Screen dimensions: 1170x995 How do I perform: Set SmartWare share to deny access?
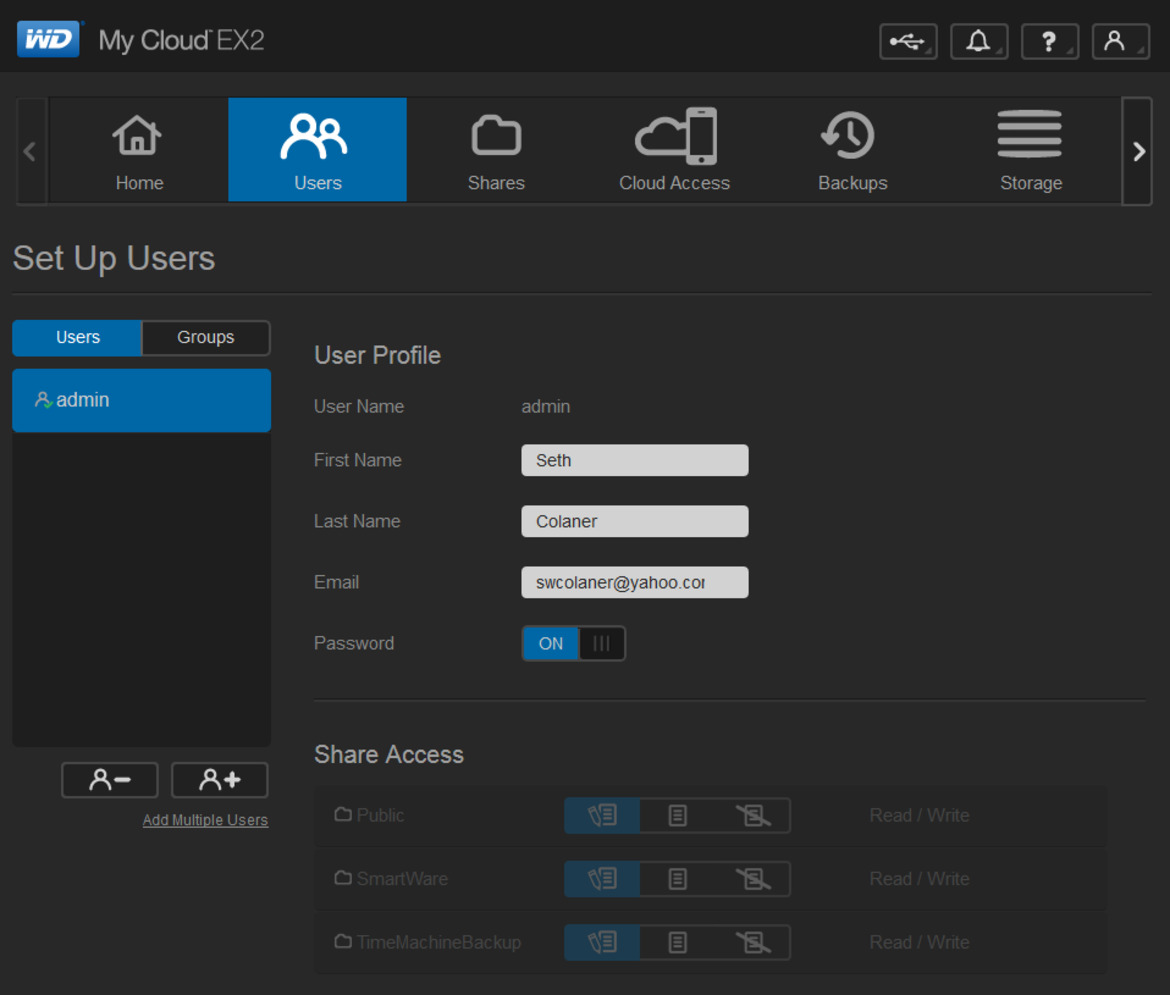coord(753,879)
